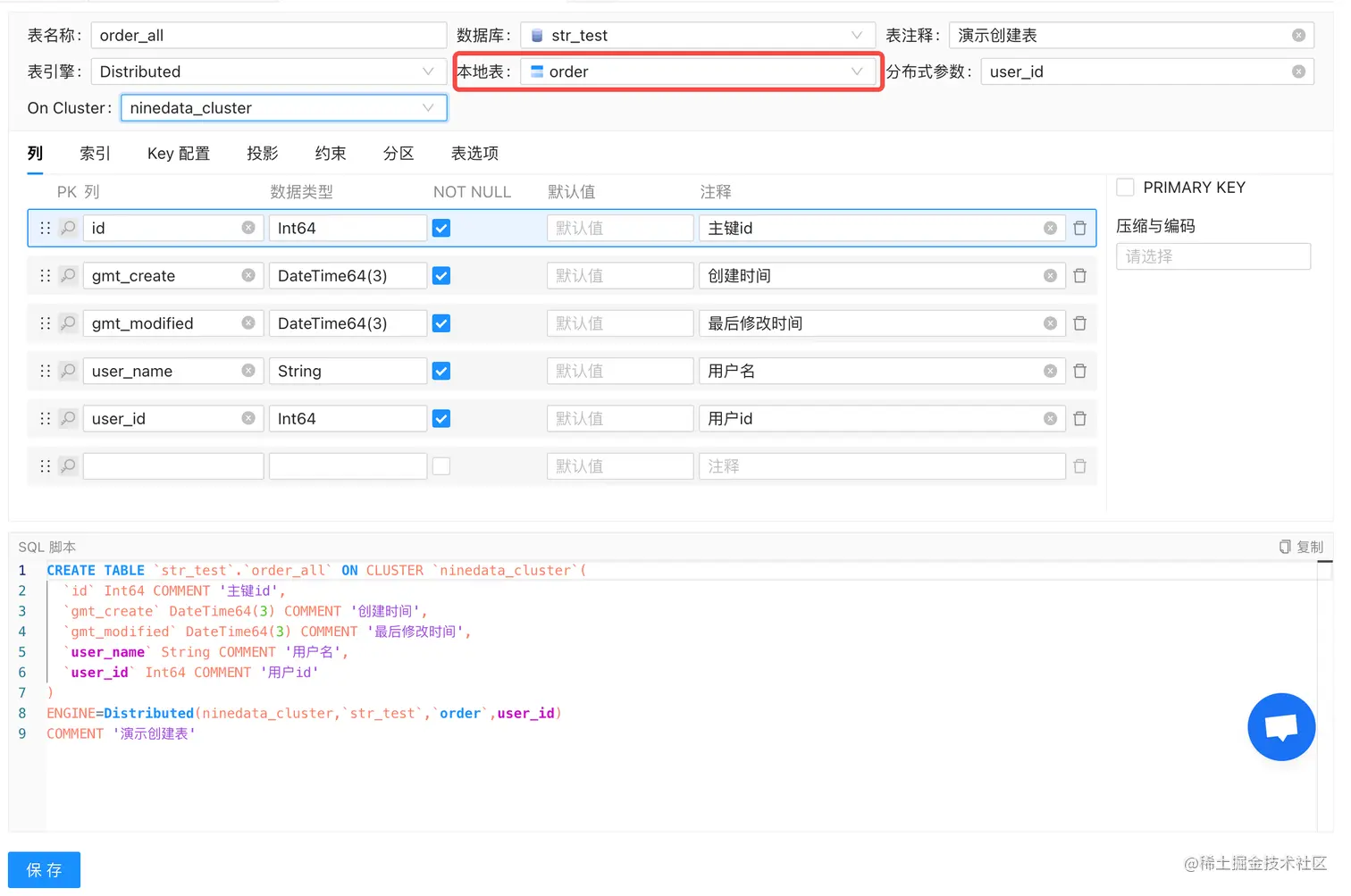
Task: Grab the drag handle of gmt_modified row
Action: (x=45, y=322)
